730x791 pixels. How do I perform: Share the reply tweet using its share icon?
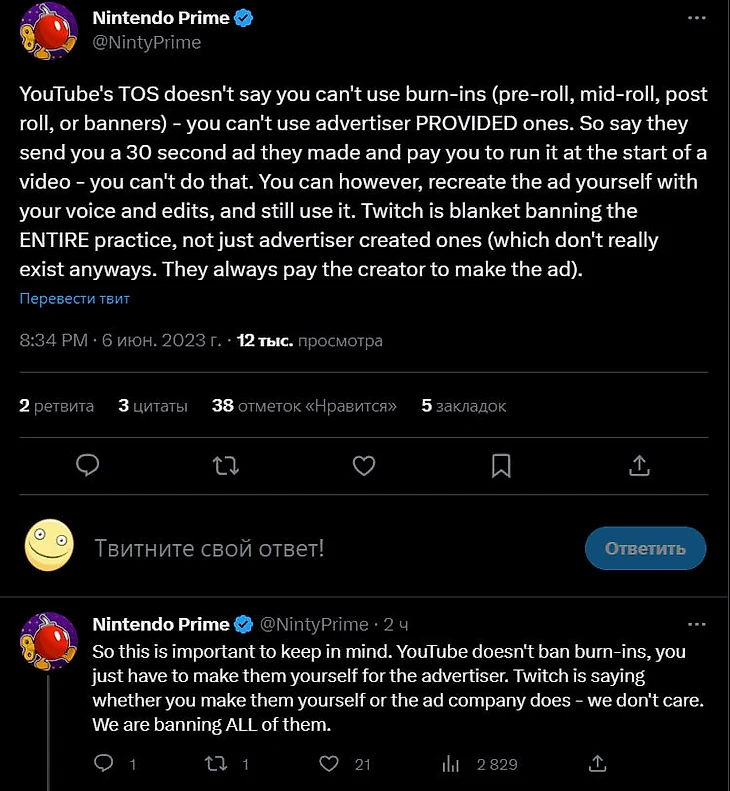tap(598, 764)
